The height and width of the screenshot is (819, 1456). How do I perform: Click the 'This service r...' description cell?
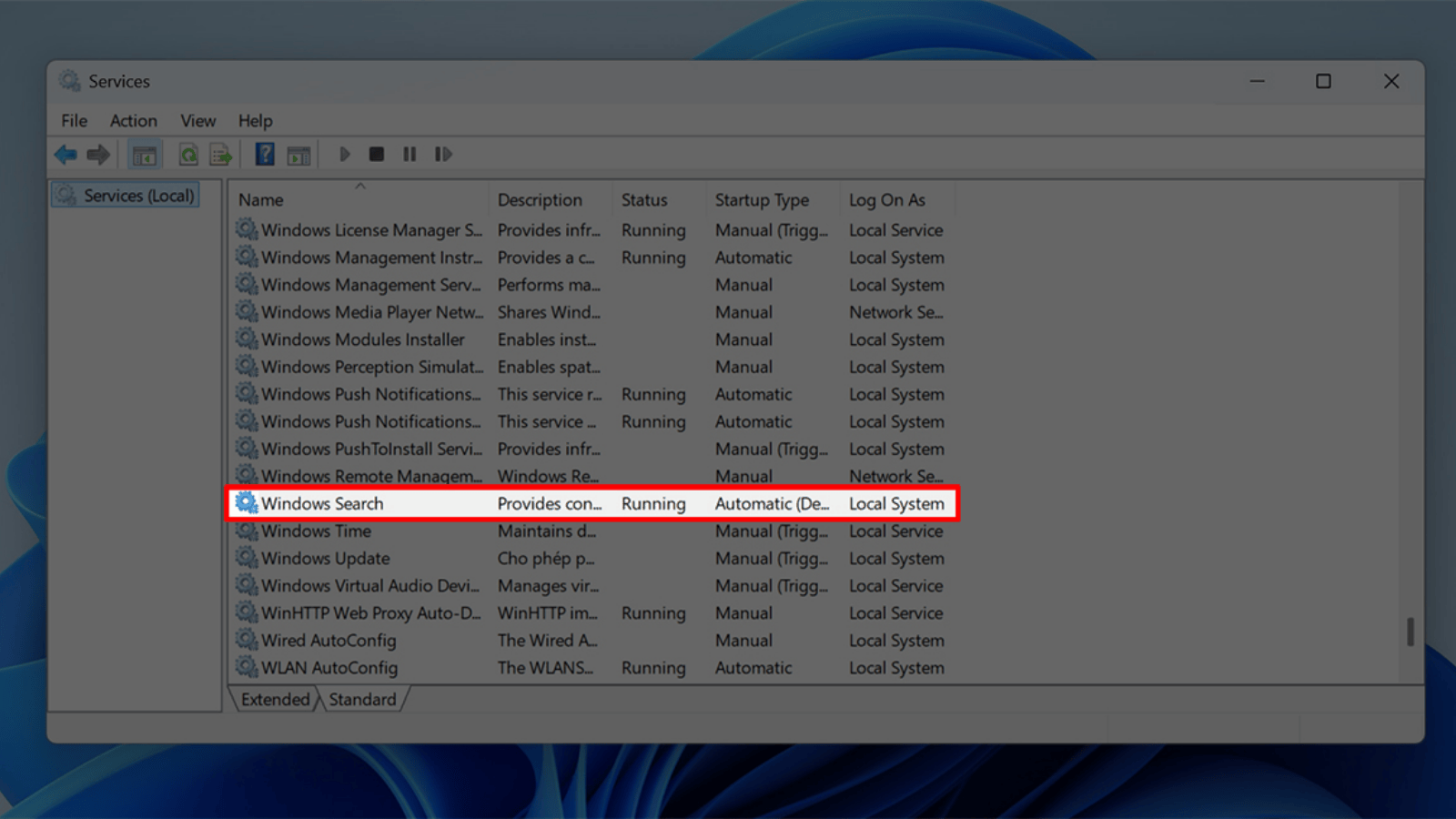[x=550, y=394]
